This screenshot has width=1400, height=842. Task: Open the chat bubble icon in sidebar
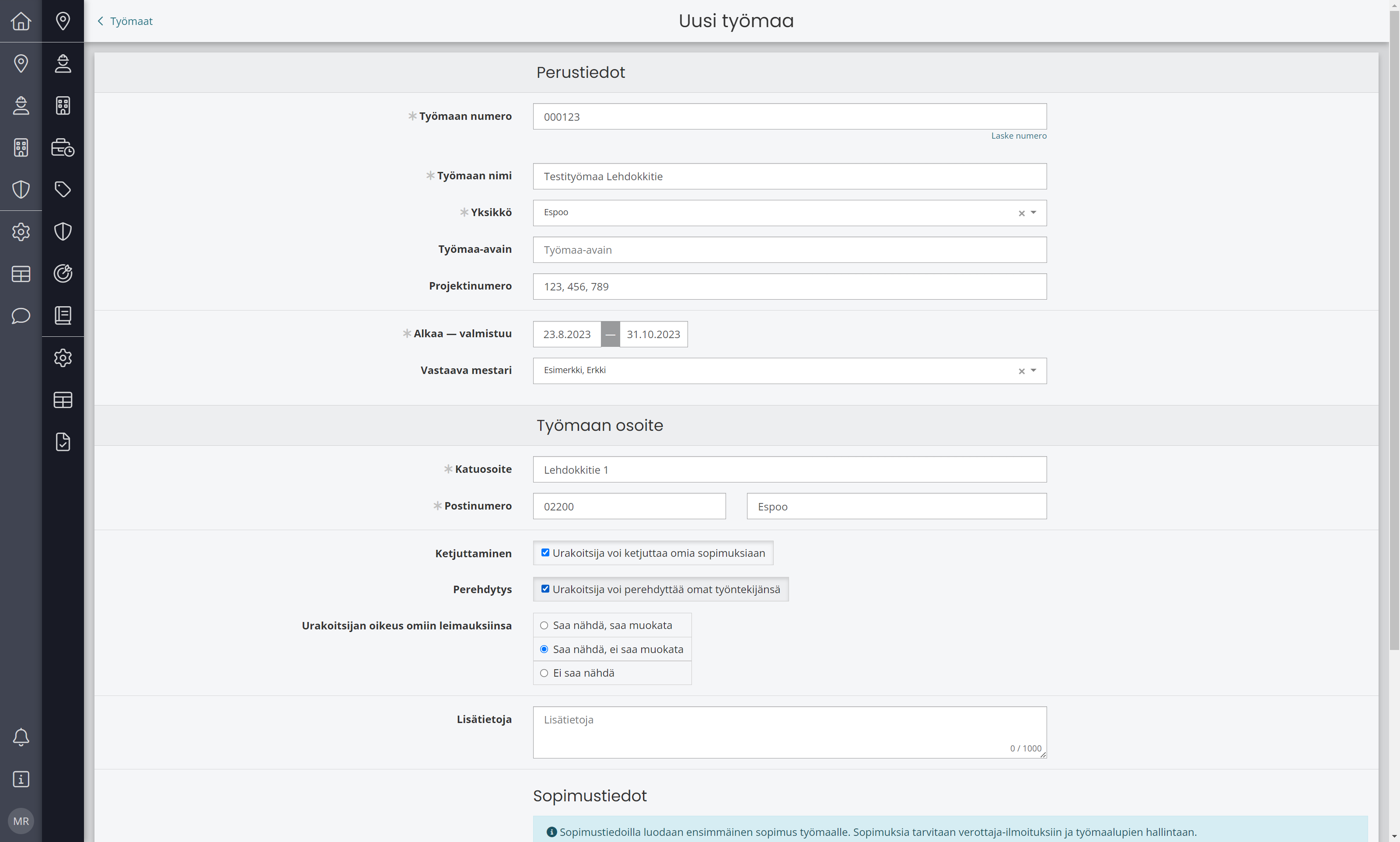(21, 315)
